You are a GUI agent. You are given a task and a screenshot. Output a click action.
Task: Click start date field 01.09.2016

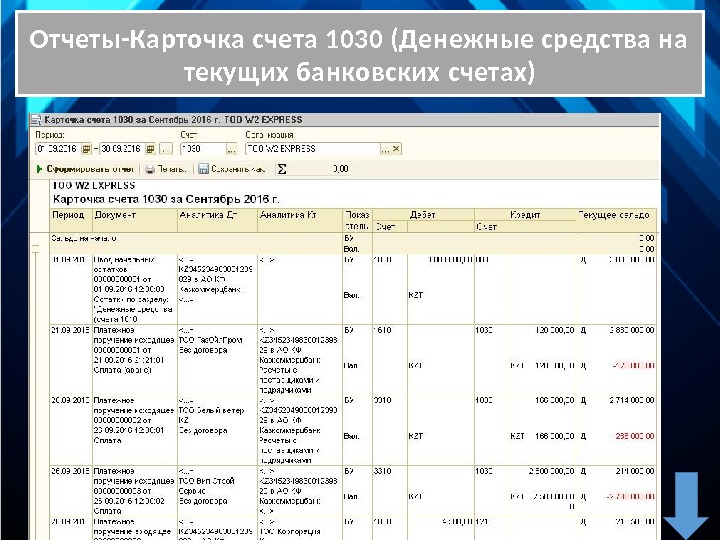58,149
